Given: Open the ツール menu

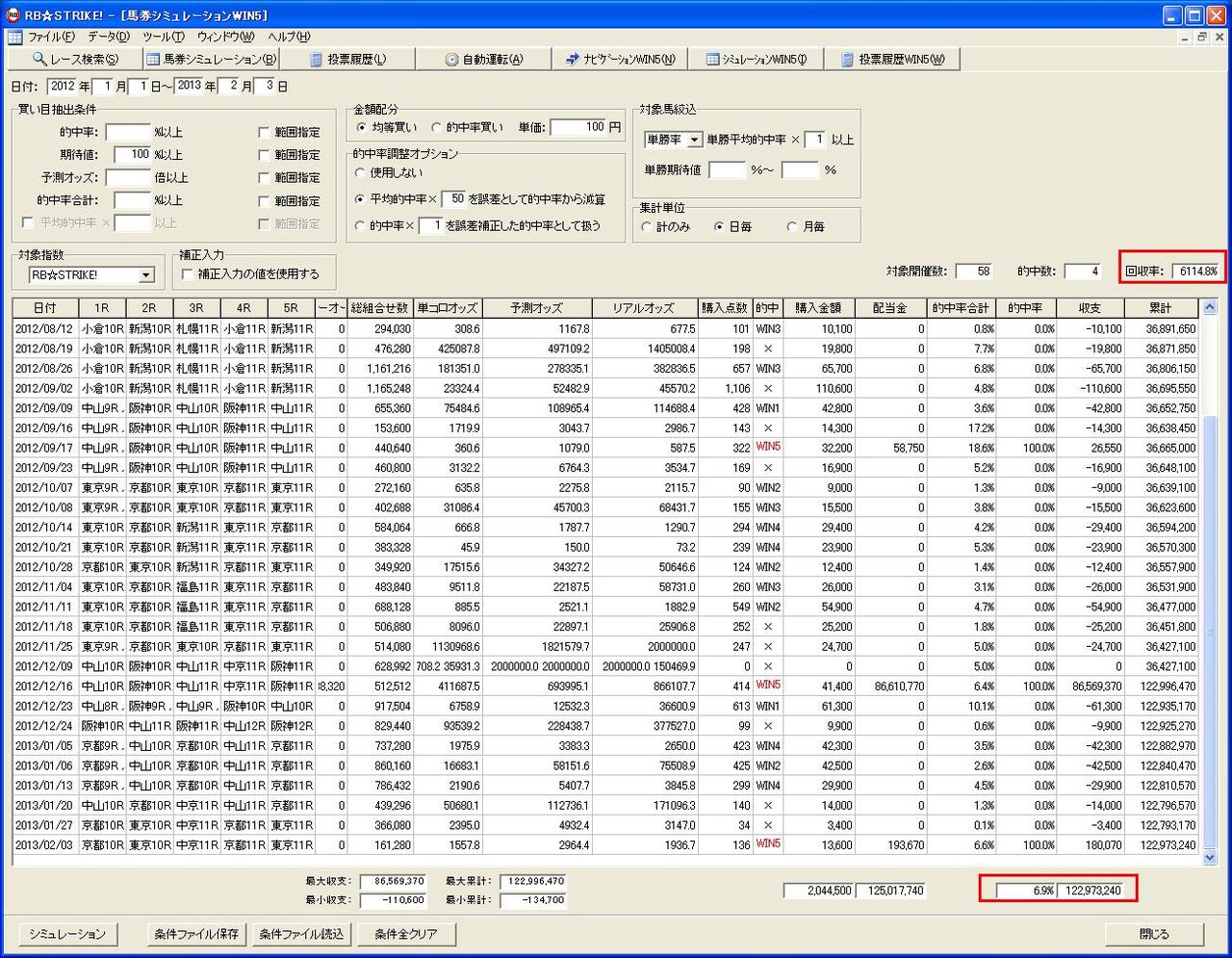Looking at the screenshot, I should pos(163,38).
